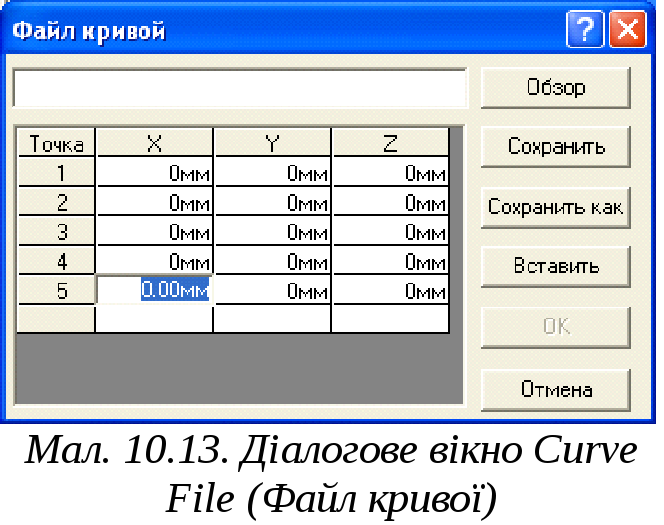Click the Сохранить как button

[556, 207]
